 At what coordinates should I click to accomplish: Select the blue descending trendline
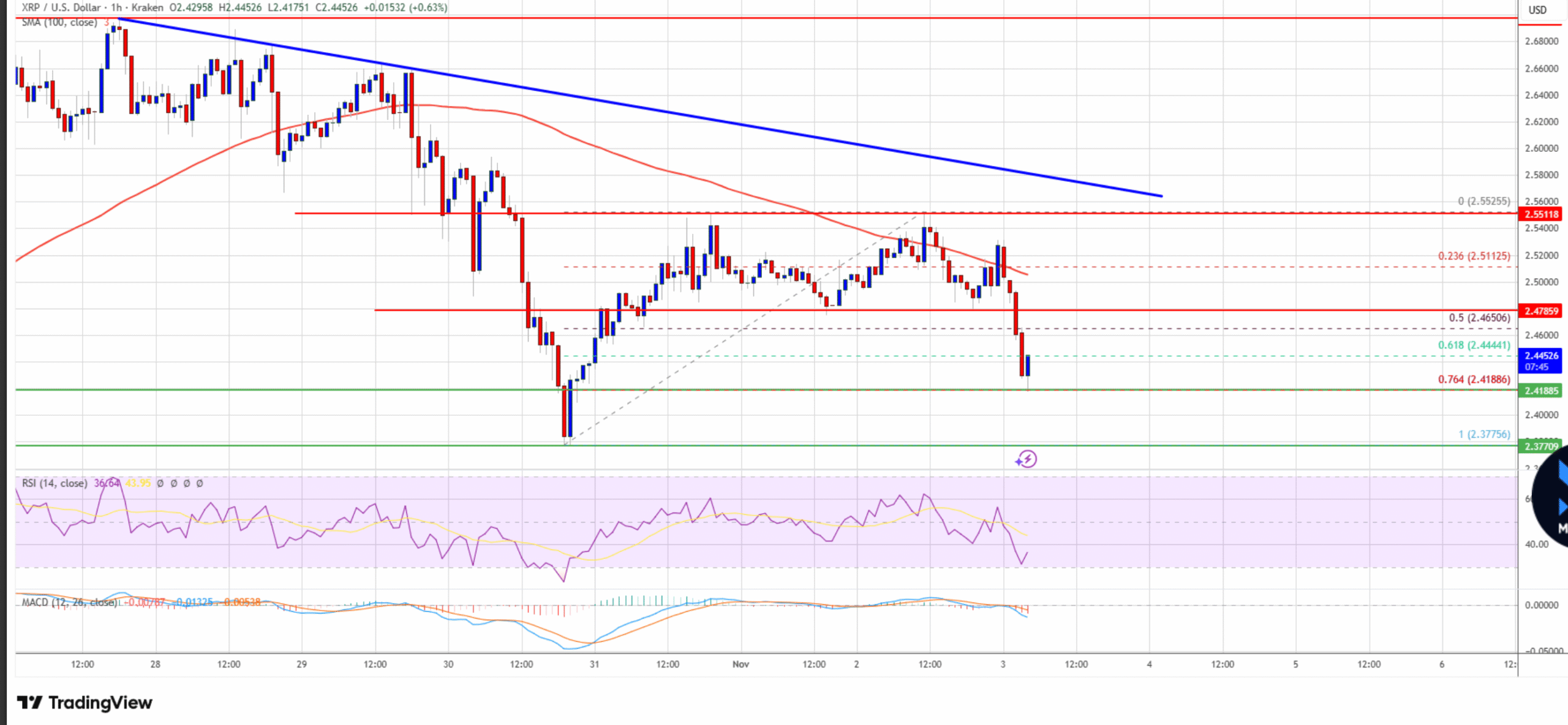coord(674,113)
